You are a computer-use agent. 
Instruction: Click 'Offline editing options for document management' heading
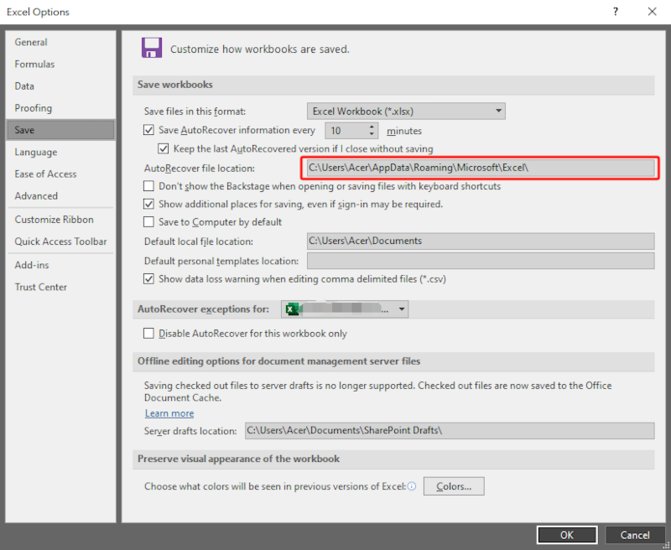tap(279, 361)
